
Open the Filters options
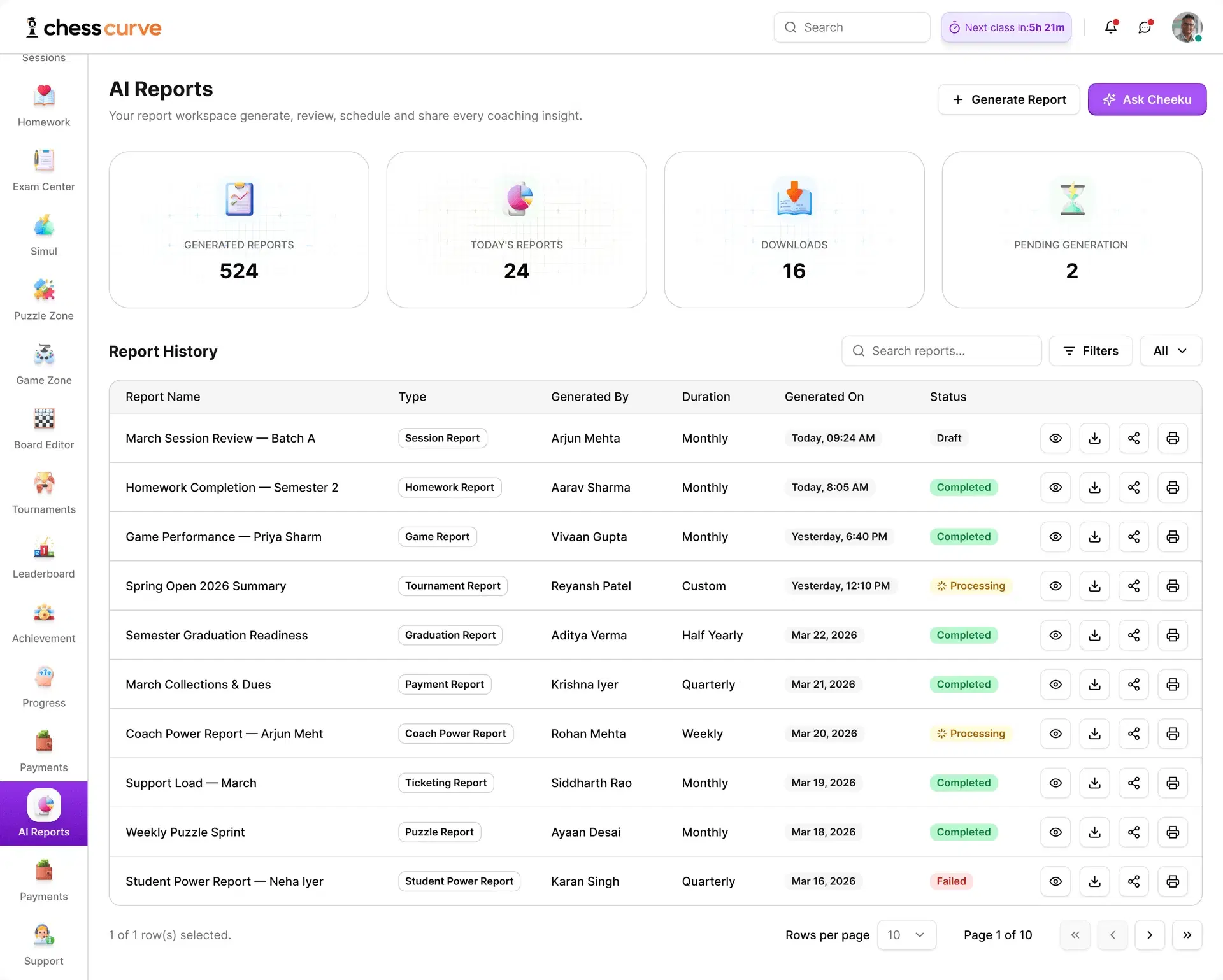[x=1091, y=351]
